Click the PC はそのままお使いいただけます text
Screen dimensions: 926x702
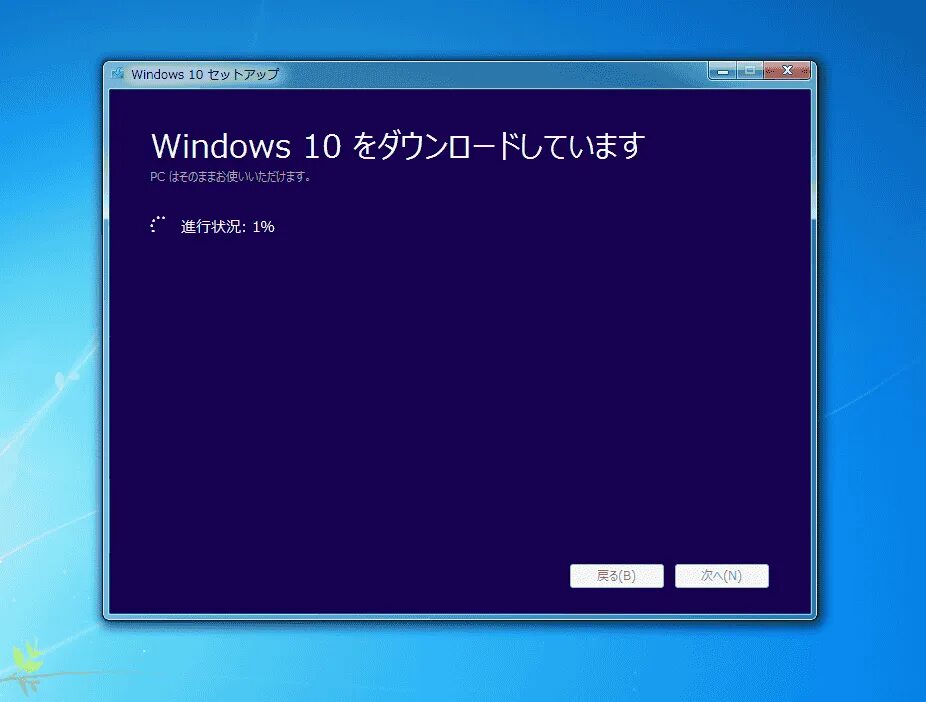point(230,177)
